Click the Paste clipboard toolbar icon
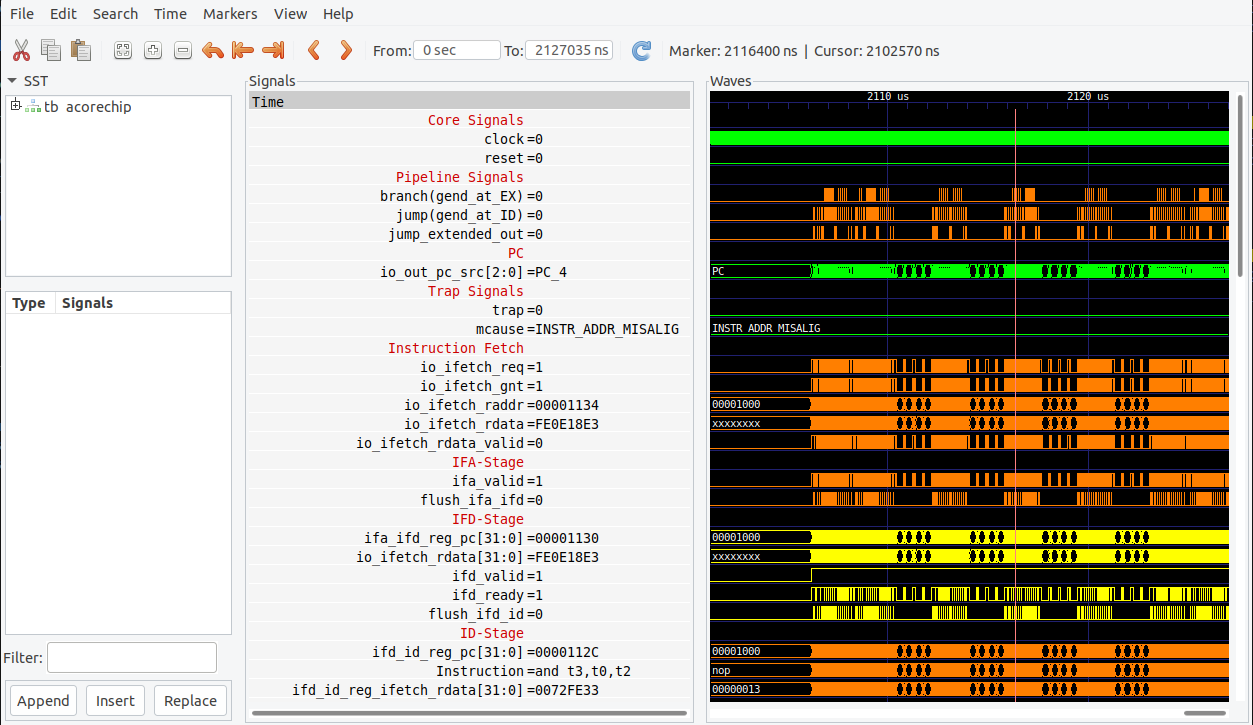This screenshot has width=1253, height=725. (x=81, y=50)
